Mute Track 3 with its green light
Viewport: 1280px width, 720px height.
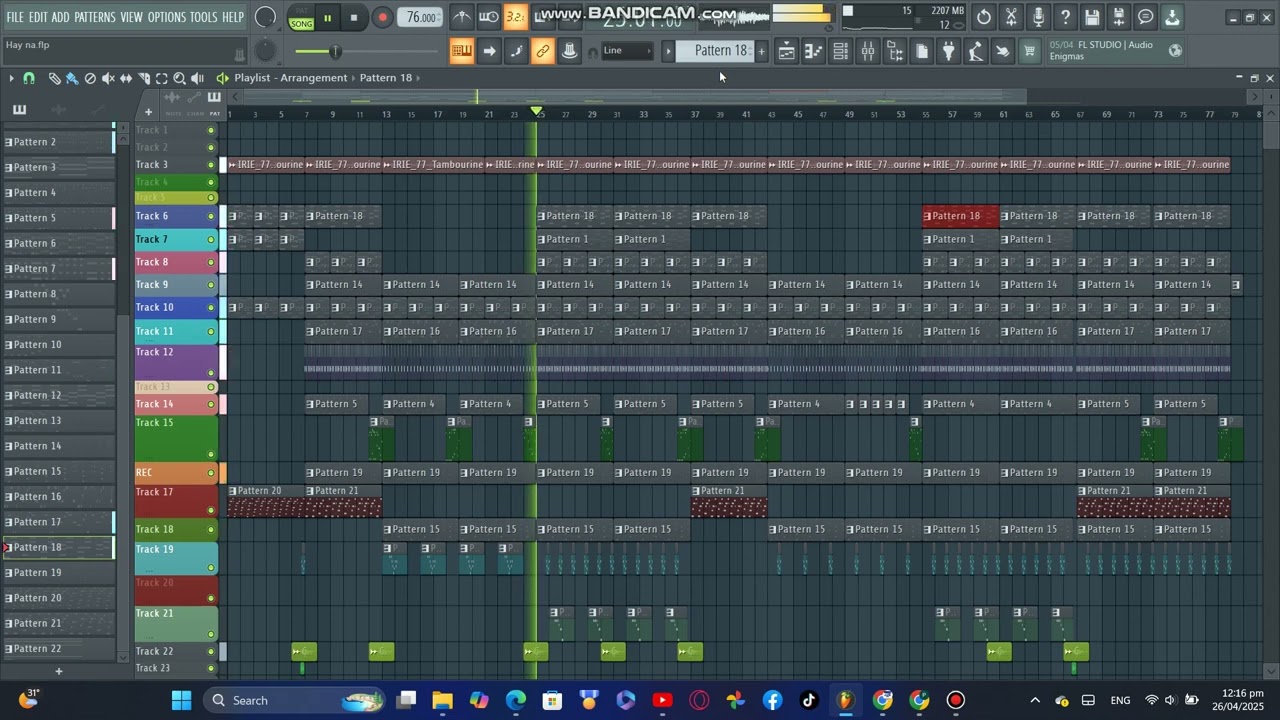(x=211, y=165)
